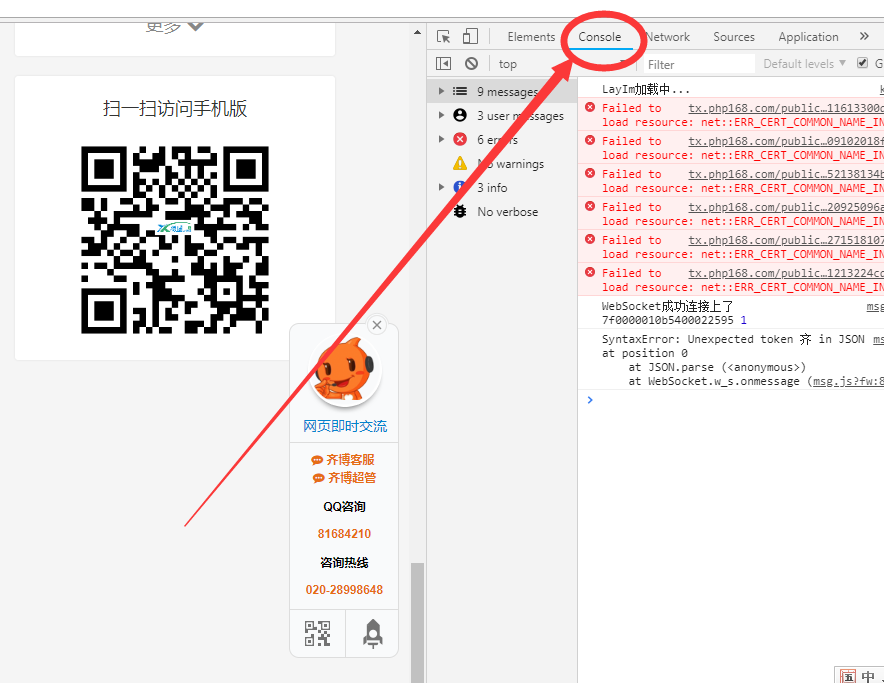Show more DevTools tabs via chevron
This screenshot has height=683, width=884.
point(864,37)
